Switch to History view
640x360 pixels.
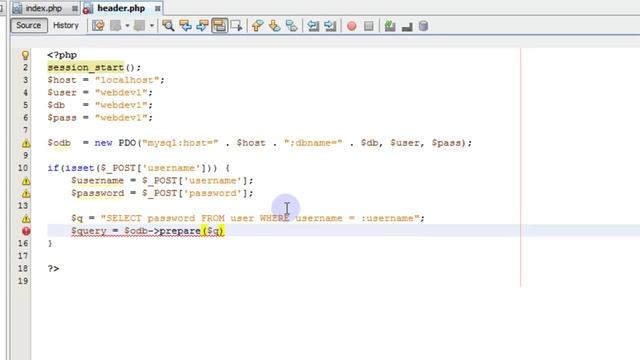(x=66, y=25)
